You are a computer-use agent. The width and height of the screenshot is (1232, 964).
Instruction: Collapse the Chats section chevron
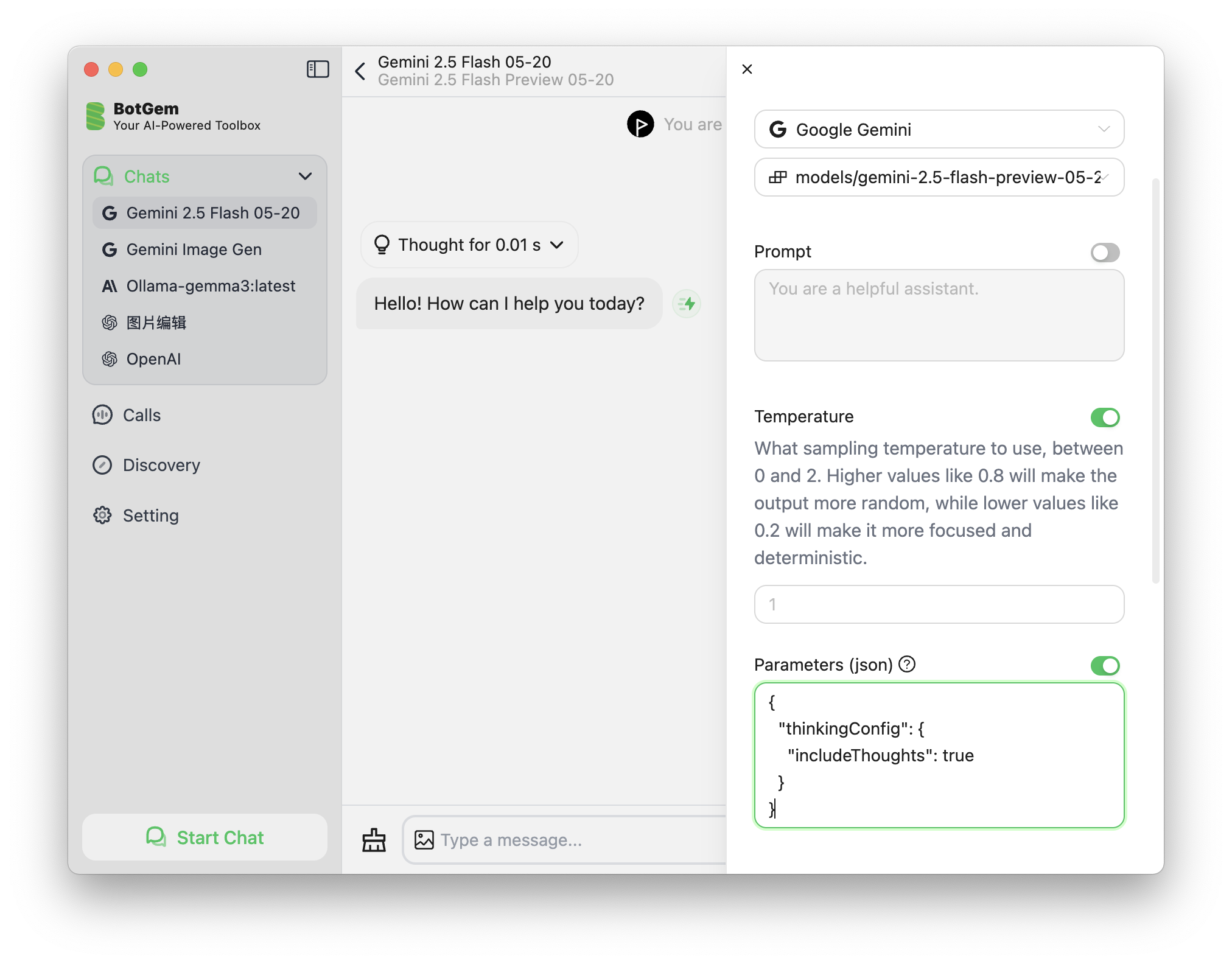(305, 176)
